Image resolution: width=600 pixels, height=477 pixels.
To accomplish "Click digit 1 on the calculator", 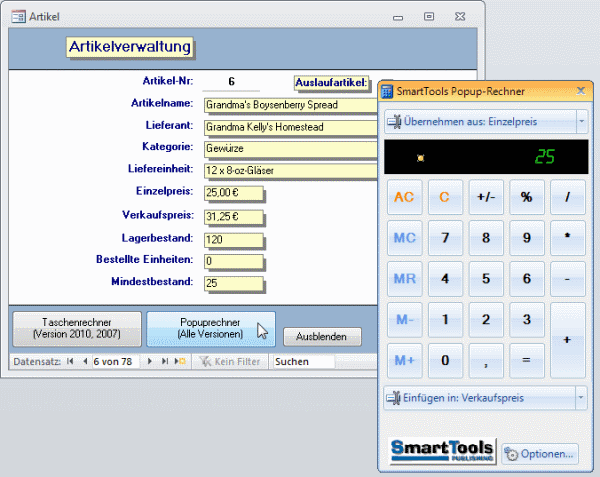I will [445, 320].
